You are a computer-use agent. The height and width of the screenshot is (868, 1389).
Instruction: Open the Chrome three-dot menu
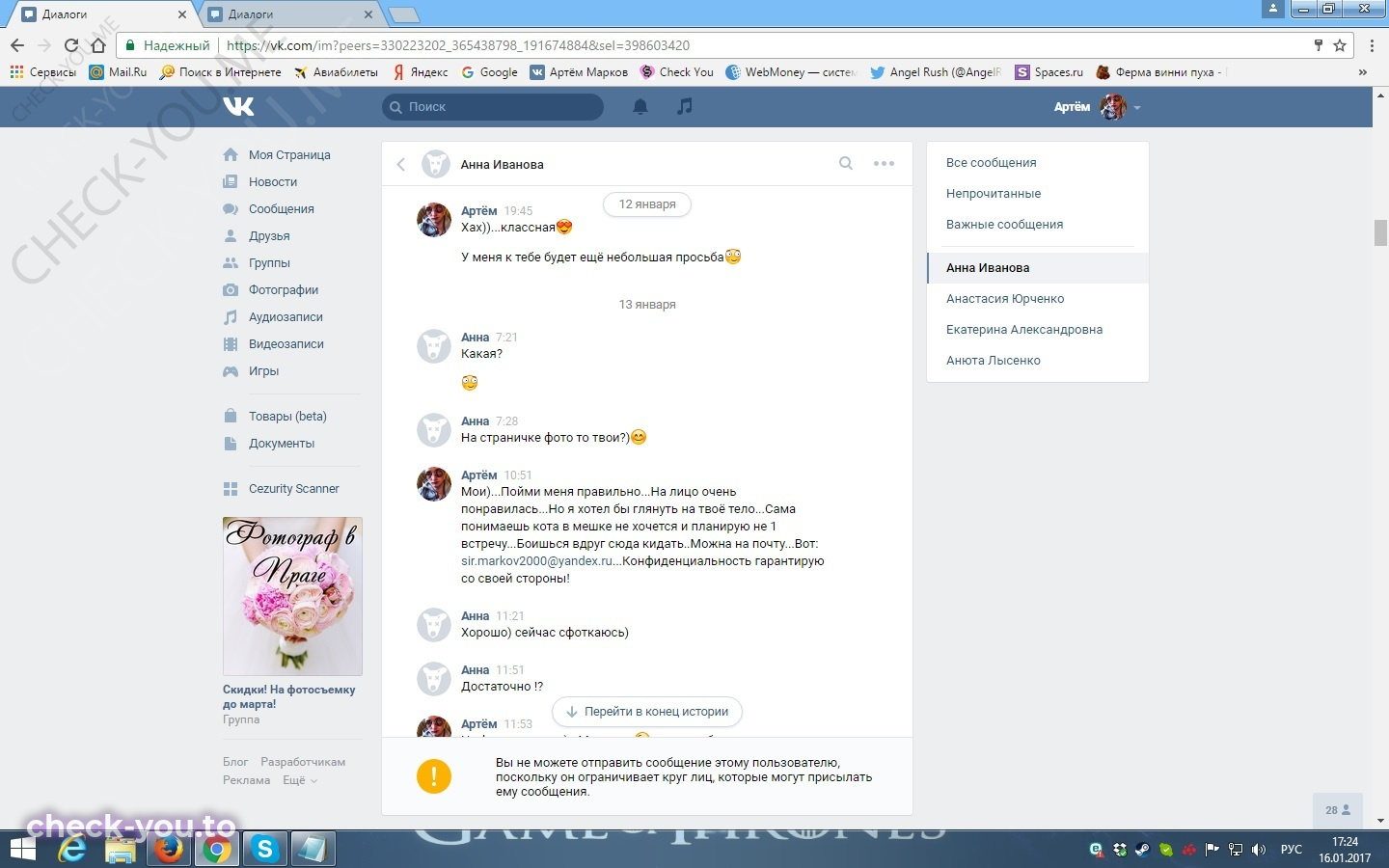[1372, 45]
